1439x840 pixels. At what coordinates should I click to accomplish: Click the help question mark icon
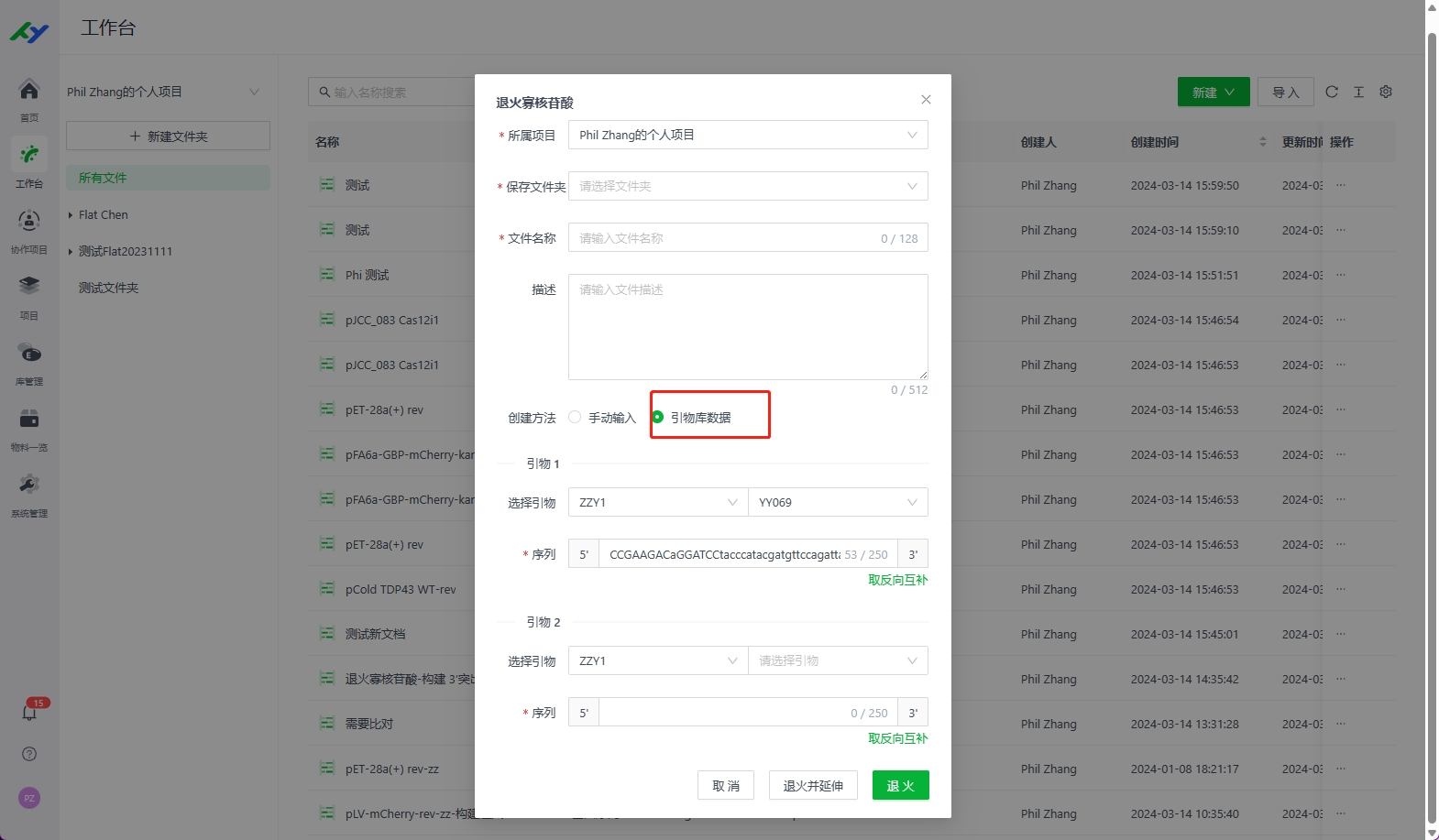point(29,754)
